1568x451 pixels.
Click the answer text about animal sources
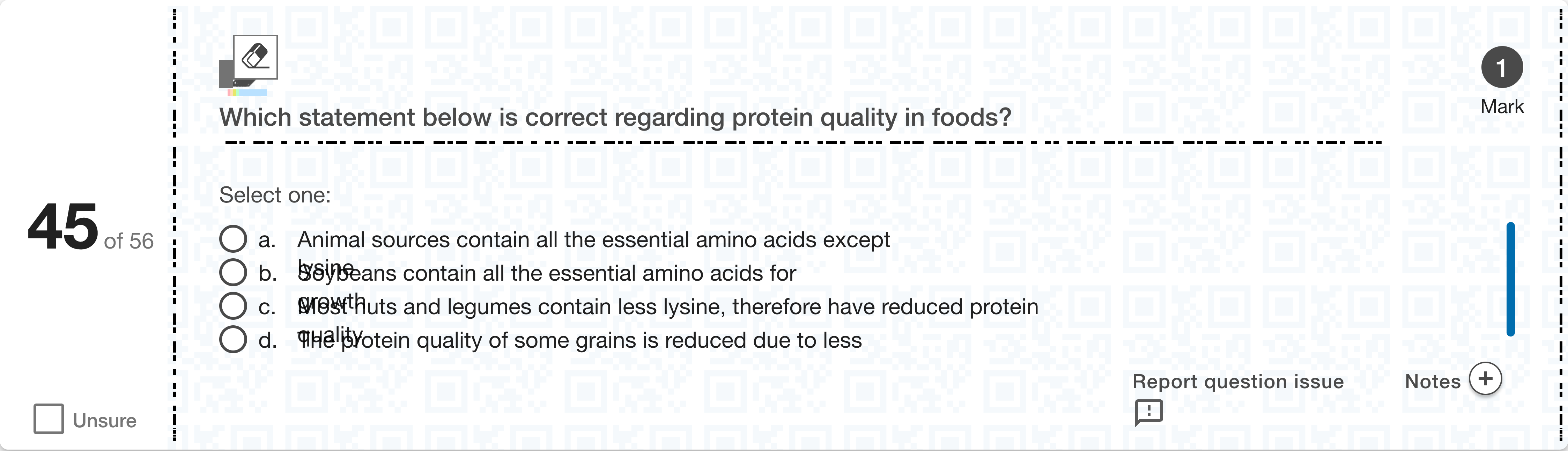coord(593,240)
